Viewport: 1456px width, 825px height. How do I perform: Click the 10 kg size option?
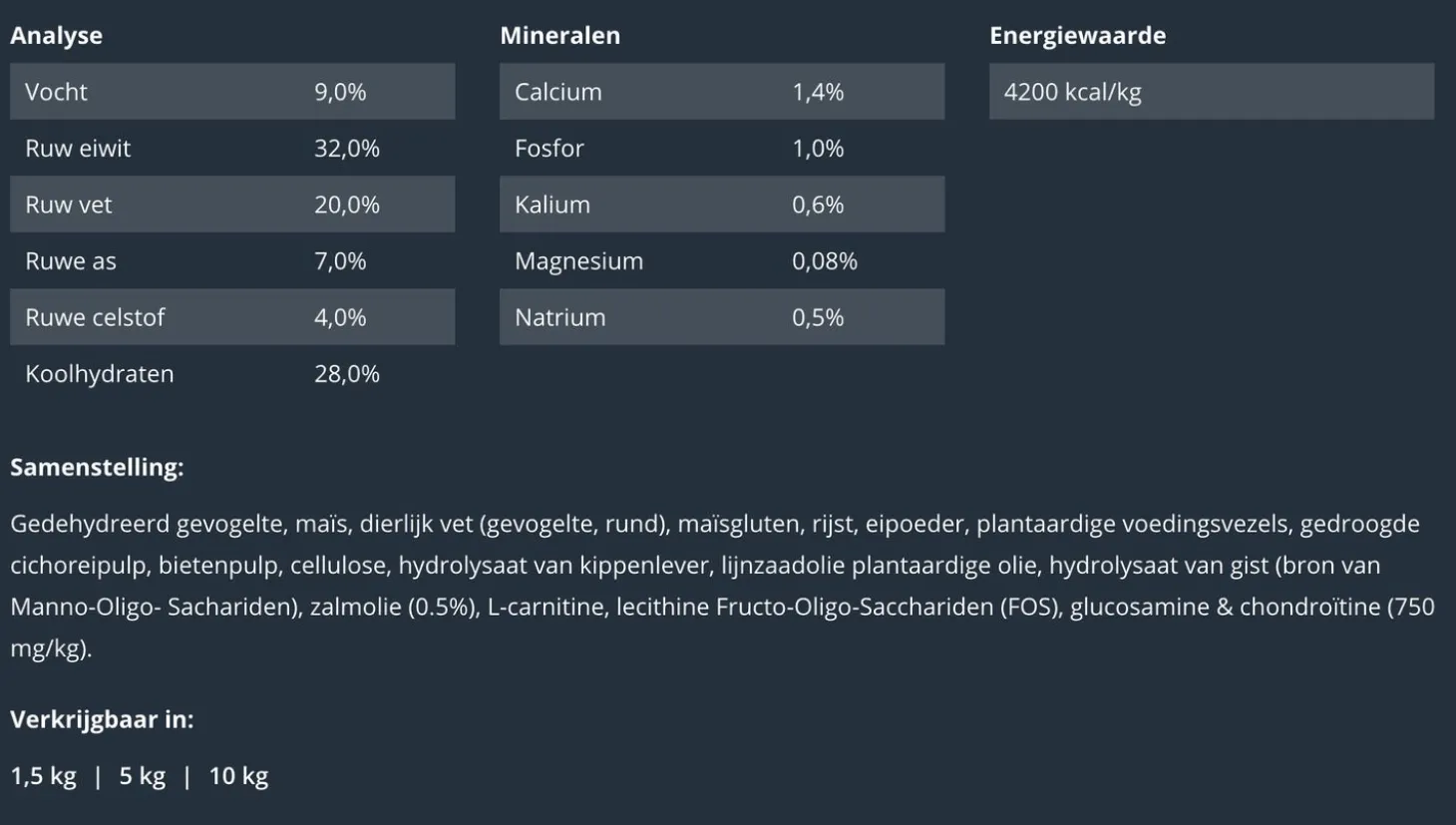(238, 776)
